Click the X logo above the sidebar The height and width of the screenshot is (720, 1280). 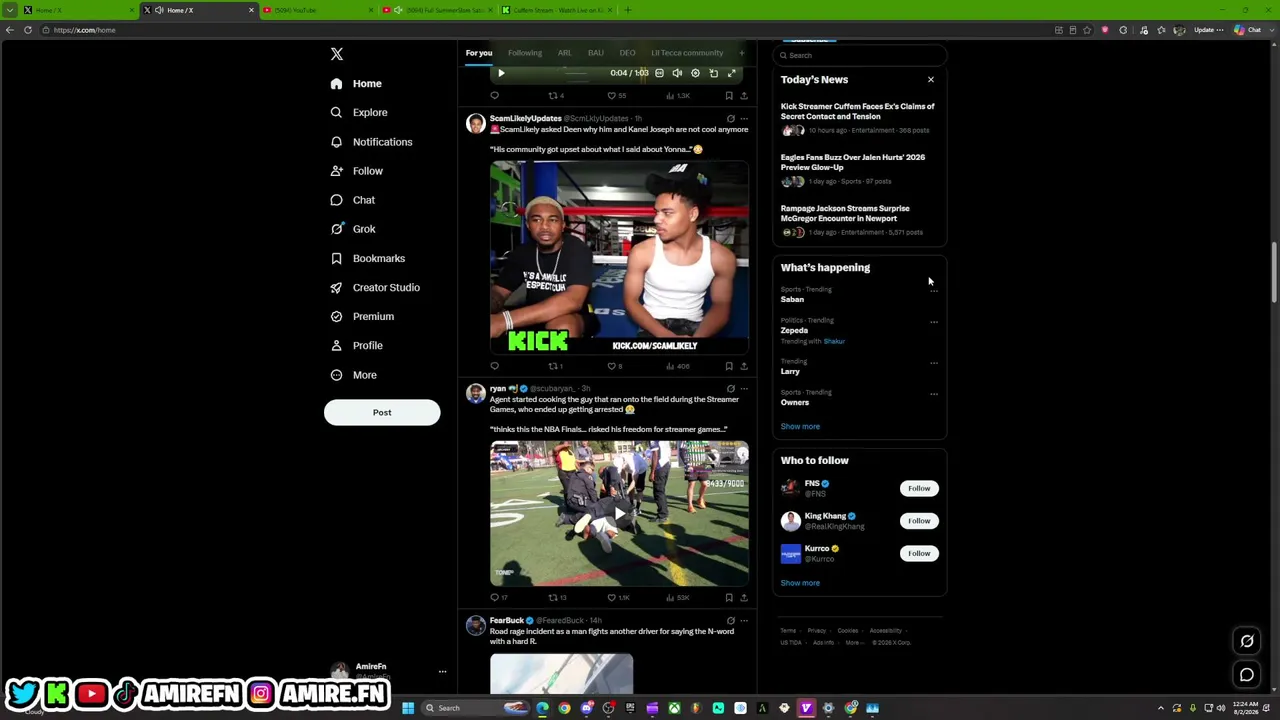pos(337,54)
